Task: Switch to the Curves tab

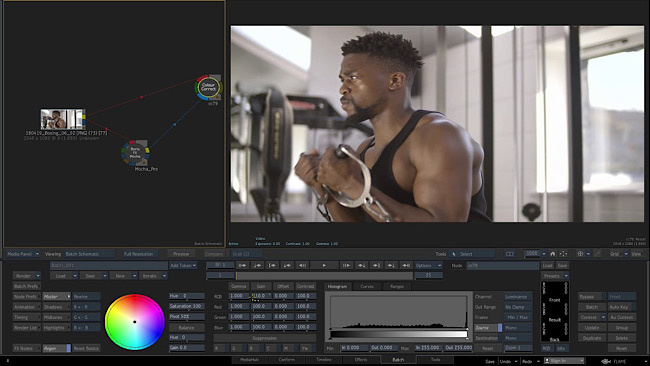Action: click(367, 286)
